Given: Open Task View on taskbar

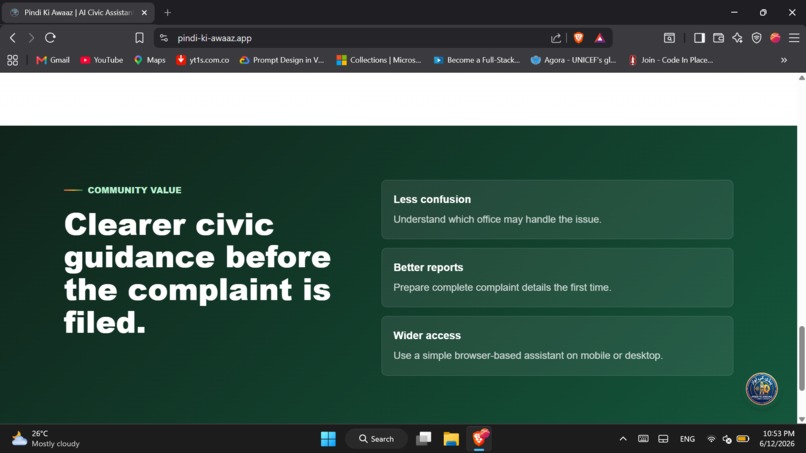Looking at the screenshot, I should point(424,439).
